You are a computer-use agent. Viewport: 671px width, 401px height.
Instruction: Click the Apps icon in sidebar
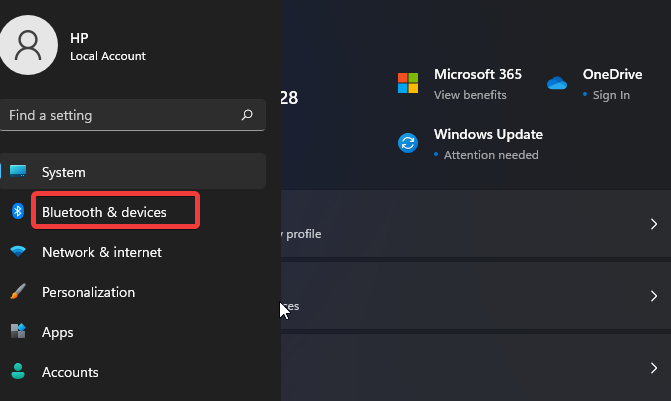18,331
